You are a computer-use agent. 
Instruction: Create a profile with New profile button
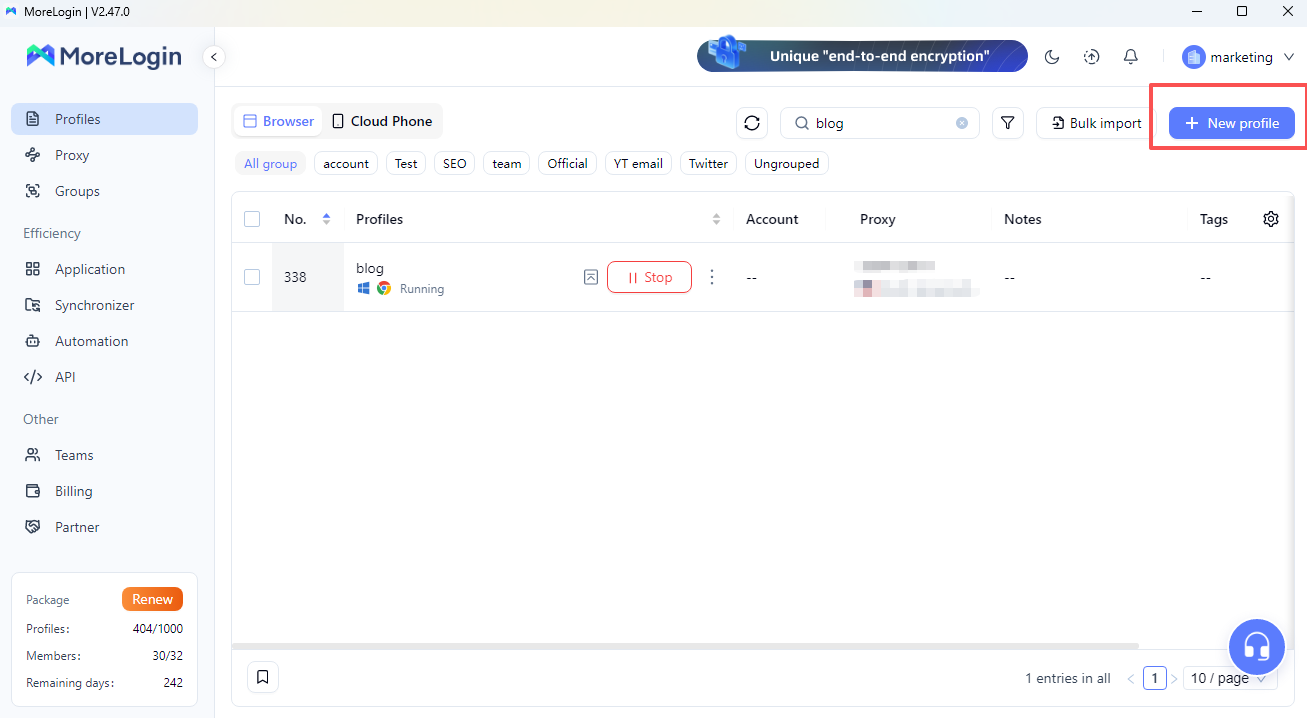point(1231,123)
